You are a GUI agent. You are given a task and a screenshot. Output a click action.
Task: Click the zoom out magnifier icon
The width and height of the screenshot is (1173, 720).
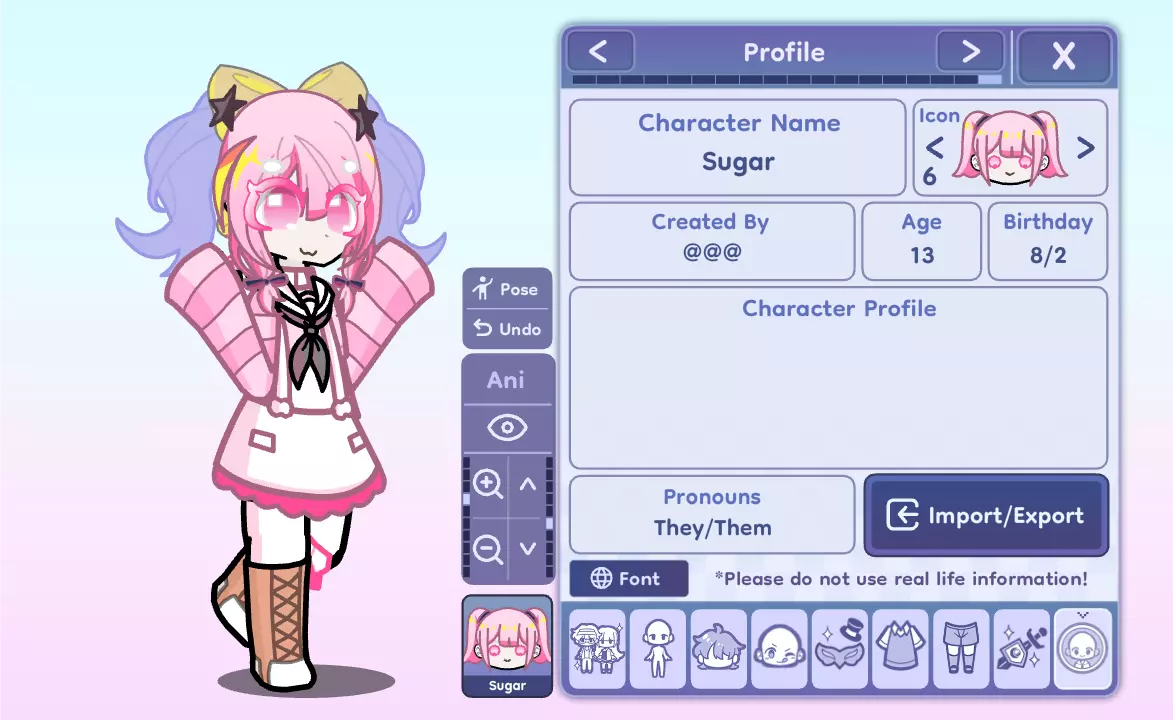(x=488, y=549)
